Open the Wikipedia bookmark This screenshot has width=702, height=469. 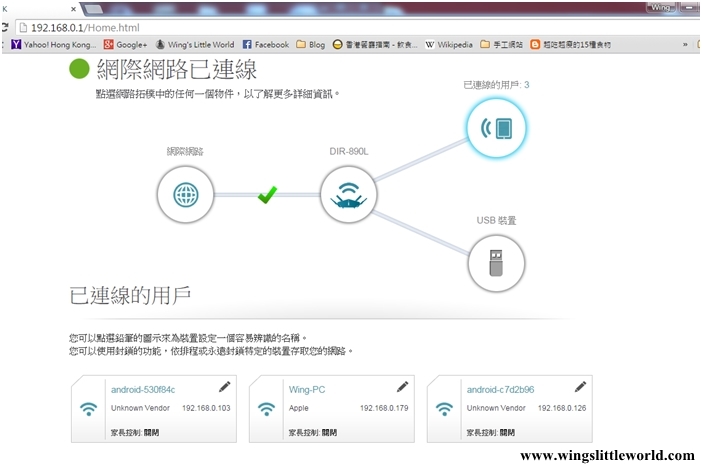[x=448, y=45]
